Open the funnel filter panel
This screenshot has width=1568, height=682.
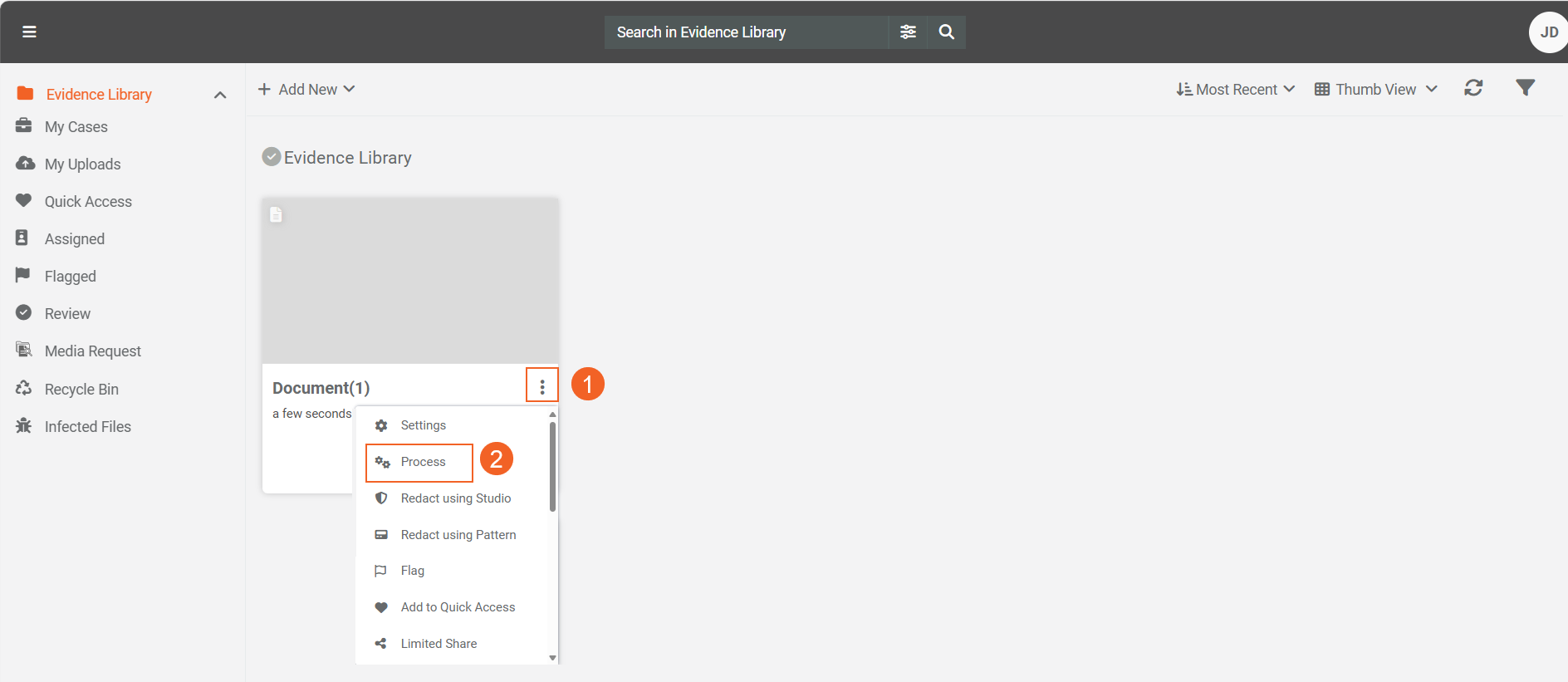pos(1525,88)
